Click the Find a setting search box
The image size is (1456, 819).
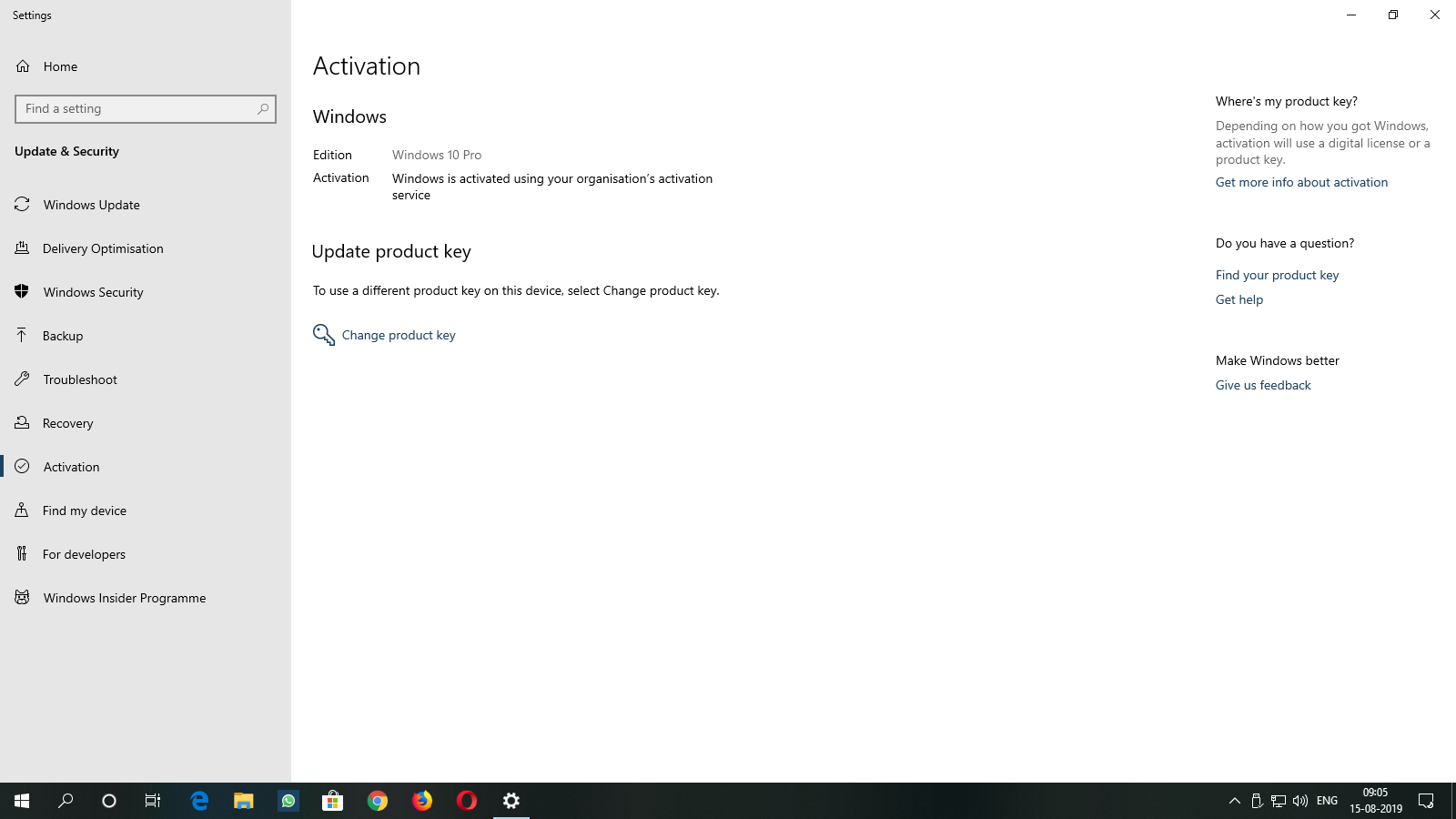pos(146,109)
